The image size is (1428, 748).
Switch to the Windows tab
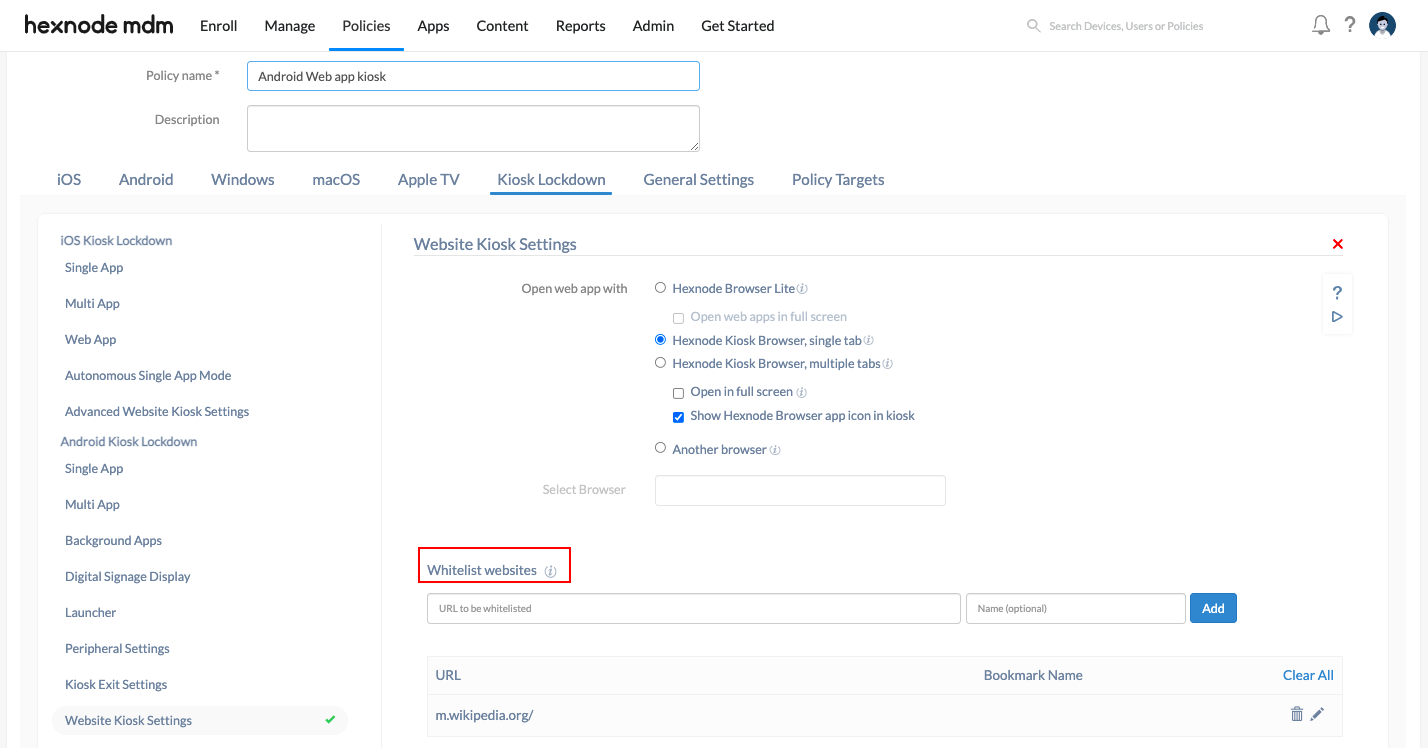pos(243,180)
